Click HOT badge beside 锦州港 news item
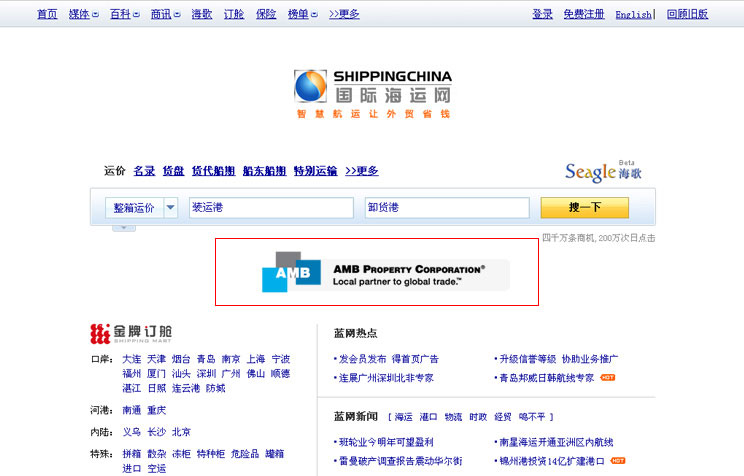 [x=617, y=461]
